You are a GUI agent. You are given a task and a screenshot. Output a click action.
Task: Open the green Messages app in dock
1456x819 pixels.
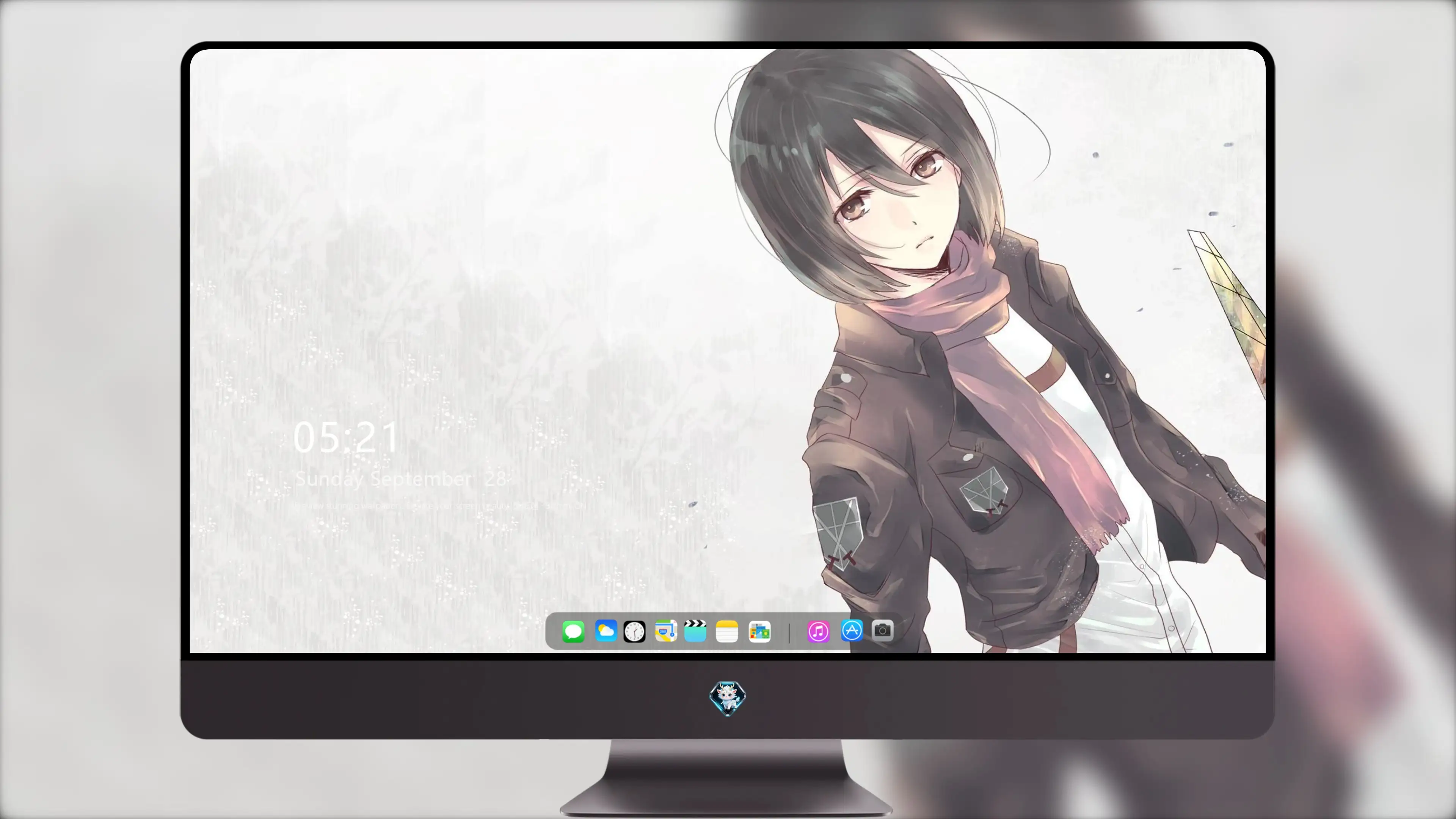573,631
